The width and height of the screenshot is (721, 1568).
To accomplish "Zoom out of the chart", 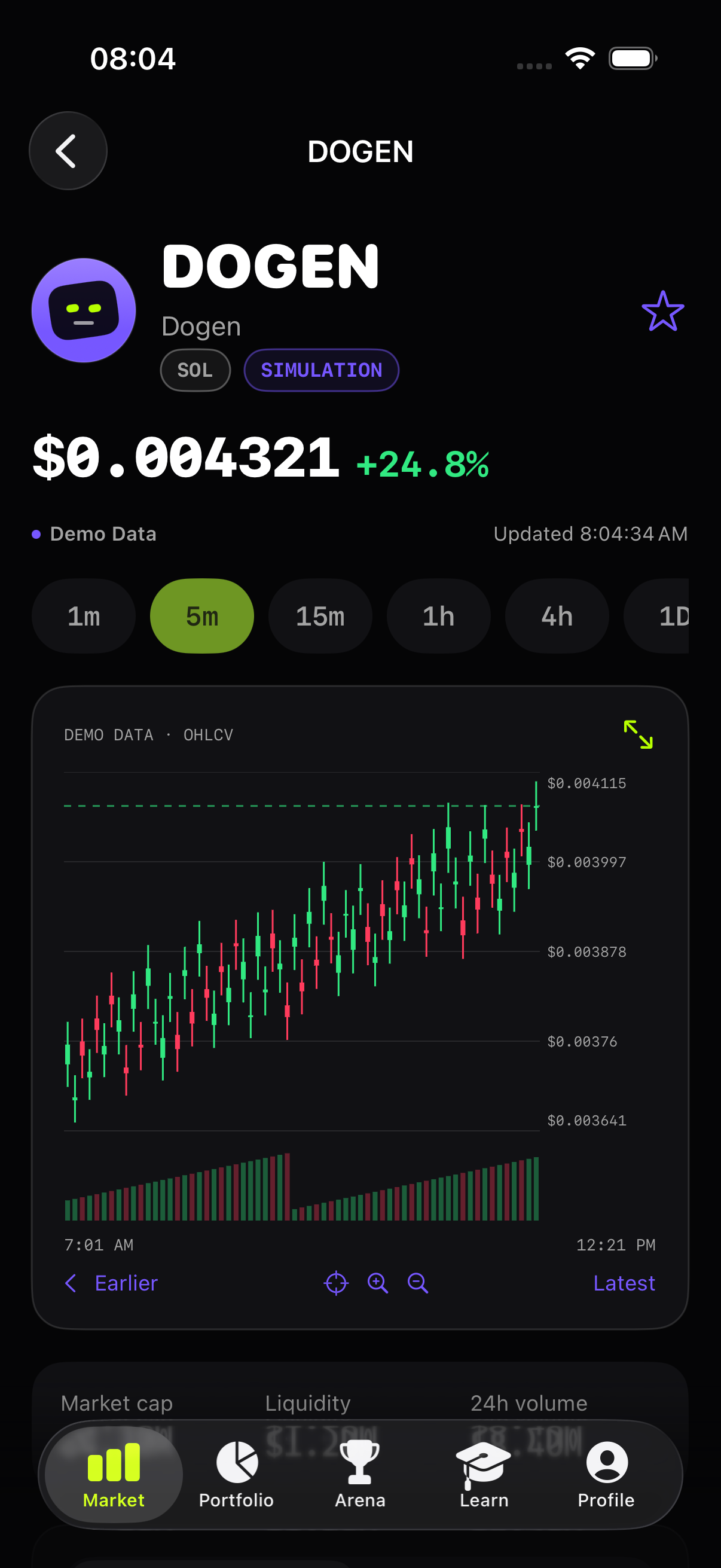I will [x=417, y=1283].
